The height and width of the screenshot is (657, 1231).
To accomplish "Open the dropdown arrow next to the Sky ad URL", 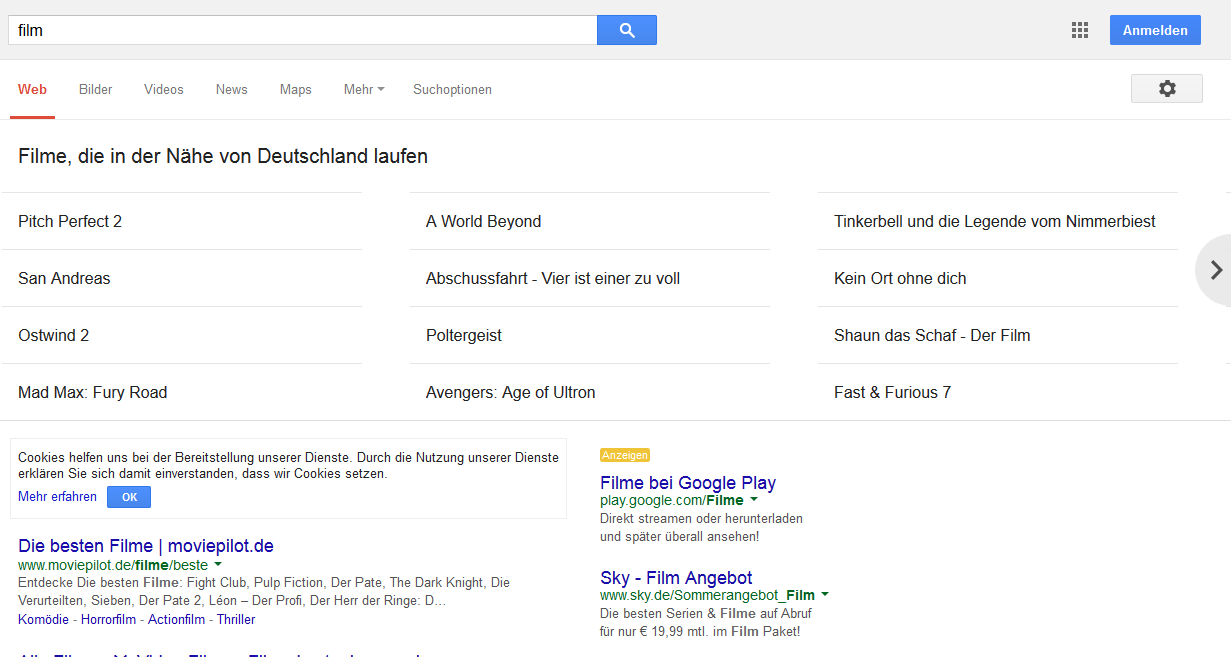I will (824, 594).
